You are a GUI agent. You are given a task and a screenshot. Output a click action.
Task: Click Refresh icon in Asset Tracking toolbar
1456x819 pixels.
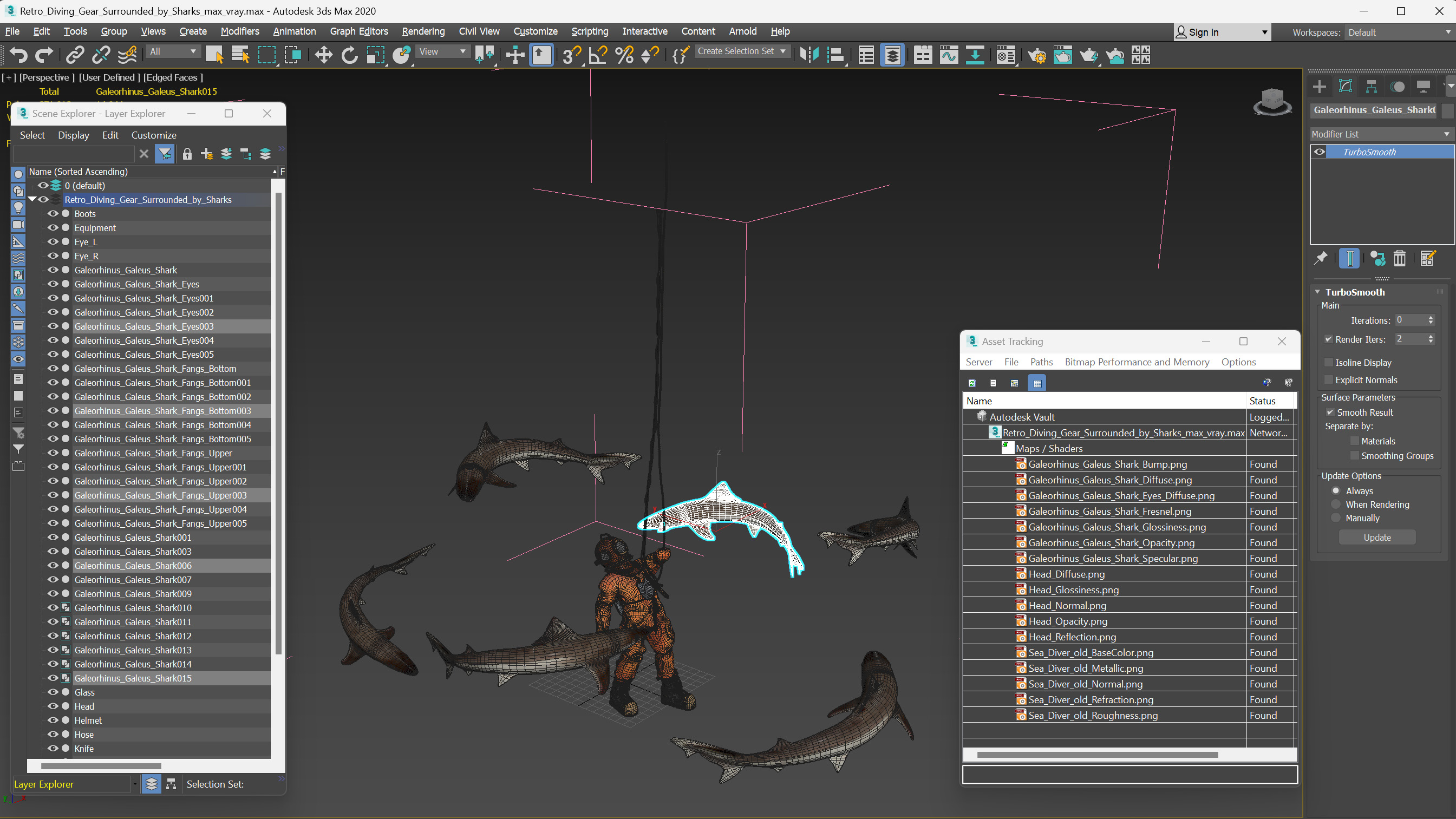point(971,383)
